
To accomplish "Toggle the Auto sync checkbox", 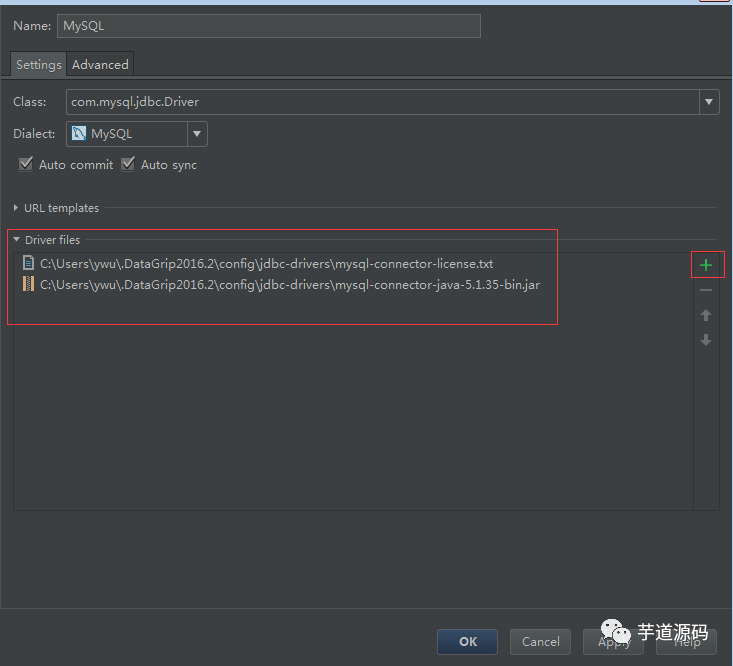I will click(x=128, y=164).
